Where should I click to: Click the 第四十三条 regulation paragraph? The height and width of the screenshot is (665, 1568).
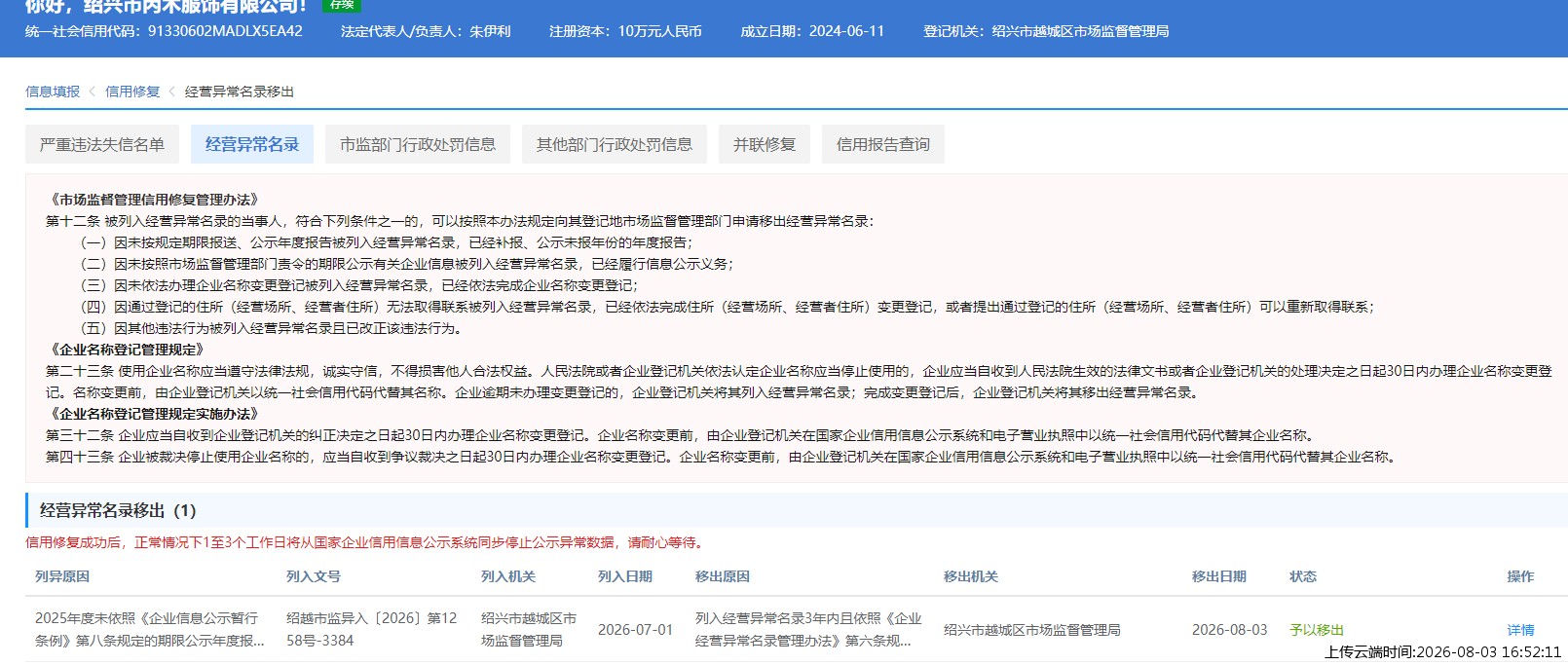pos(723,457)
